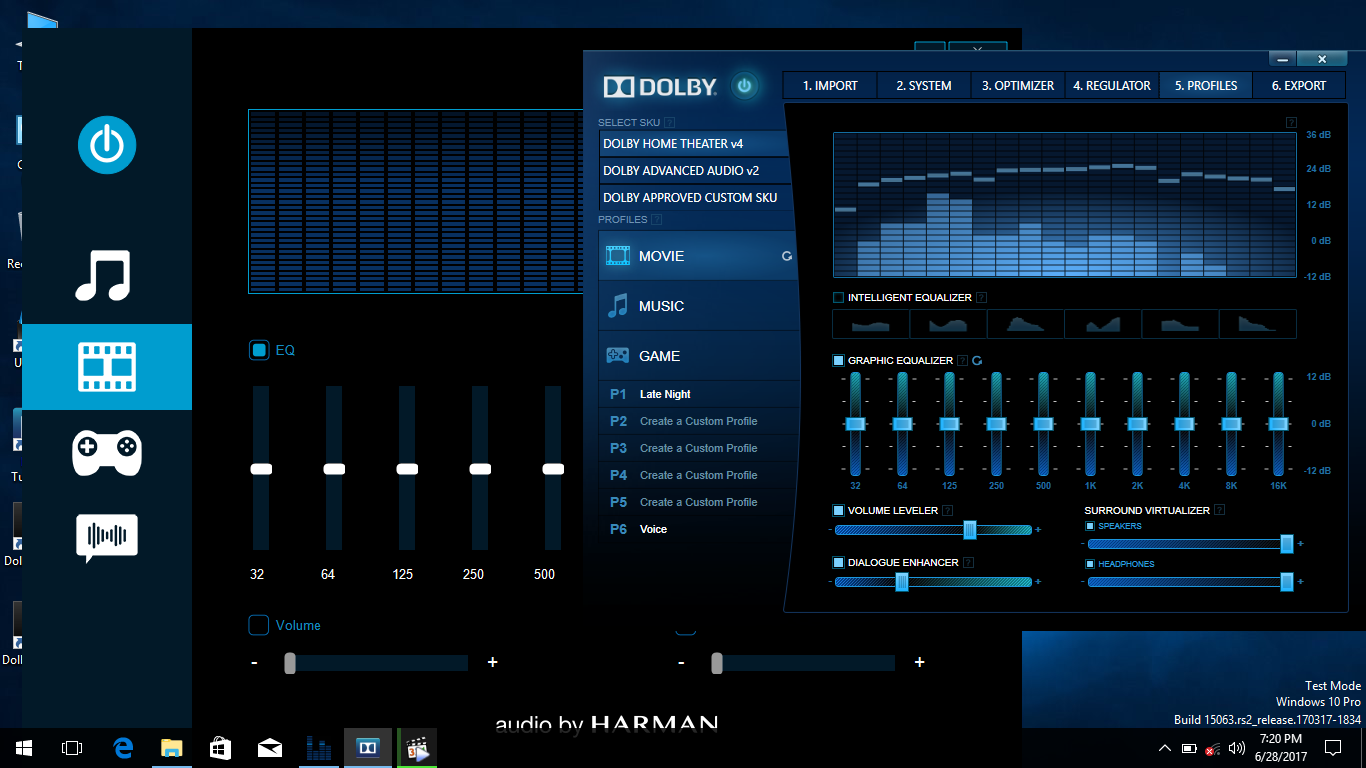
Task: Pick the last Intelligent Equalizer preset thumbnail
Action: point(1258,324)
